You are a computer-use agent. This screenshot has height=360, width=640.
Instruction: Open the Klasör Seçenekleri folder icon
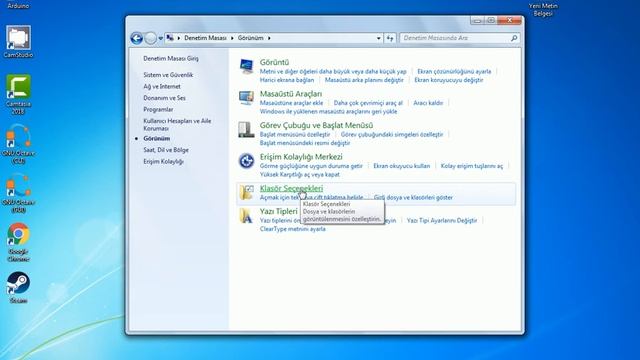[x=246, y=192]
